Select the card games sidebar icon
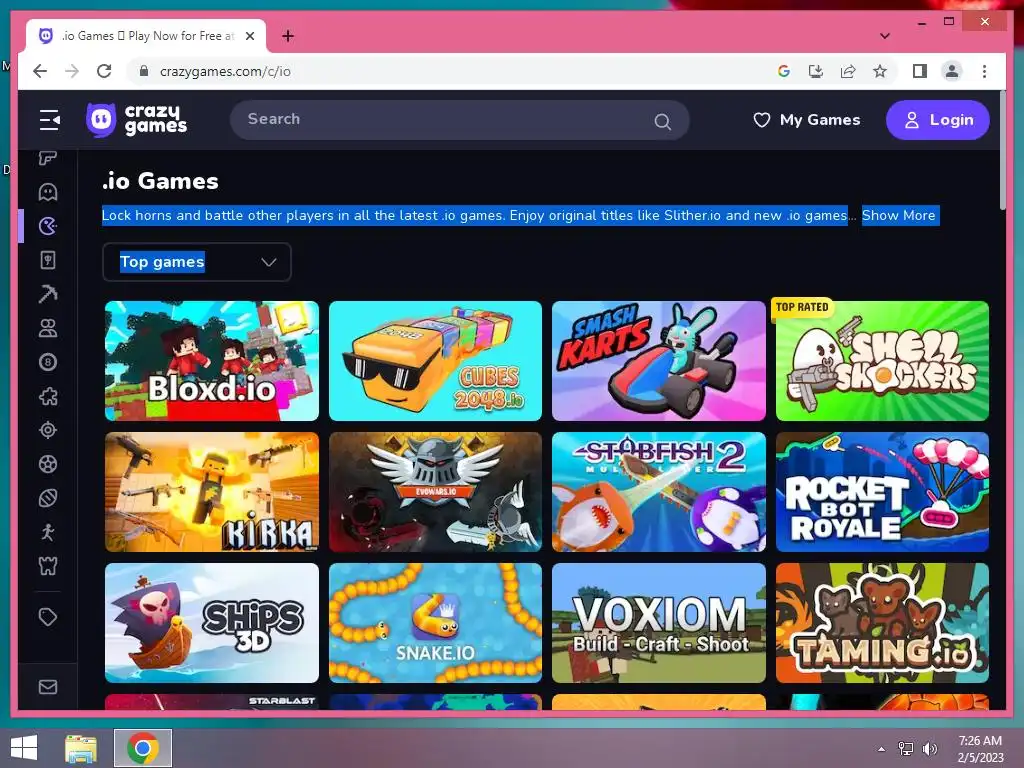 tap(48, 260)
